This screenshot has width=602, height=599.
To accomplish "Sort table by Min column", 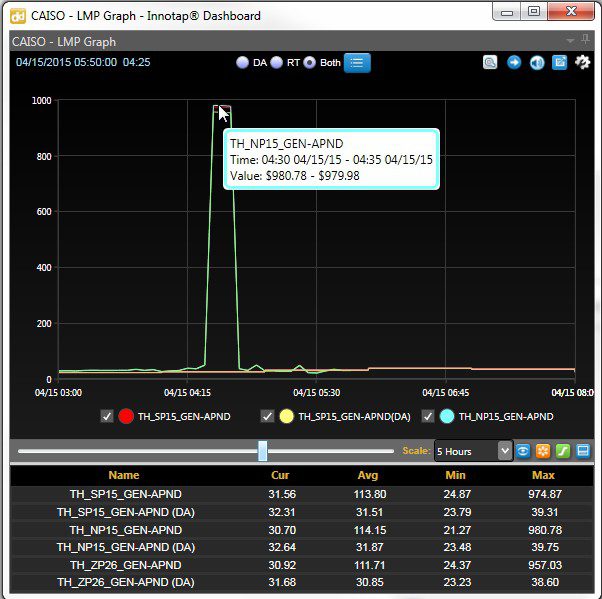I will (455, 475).
